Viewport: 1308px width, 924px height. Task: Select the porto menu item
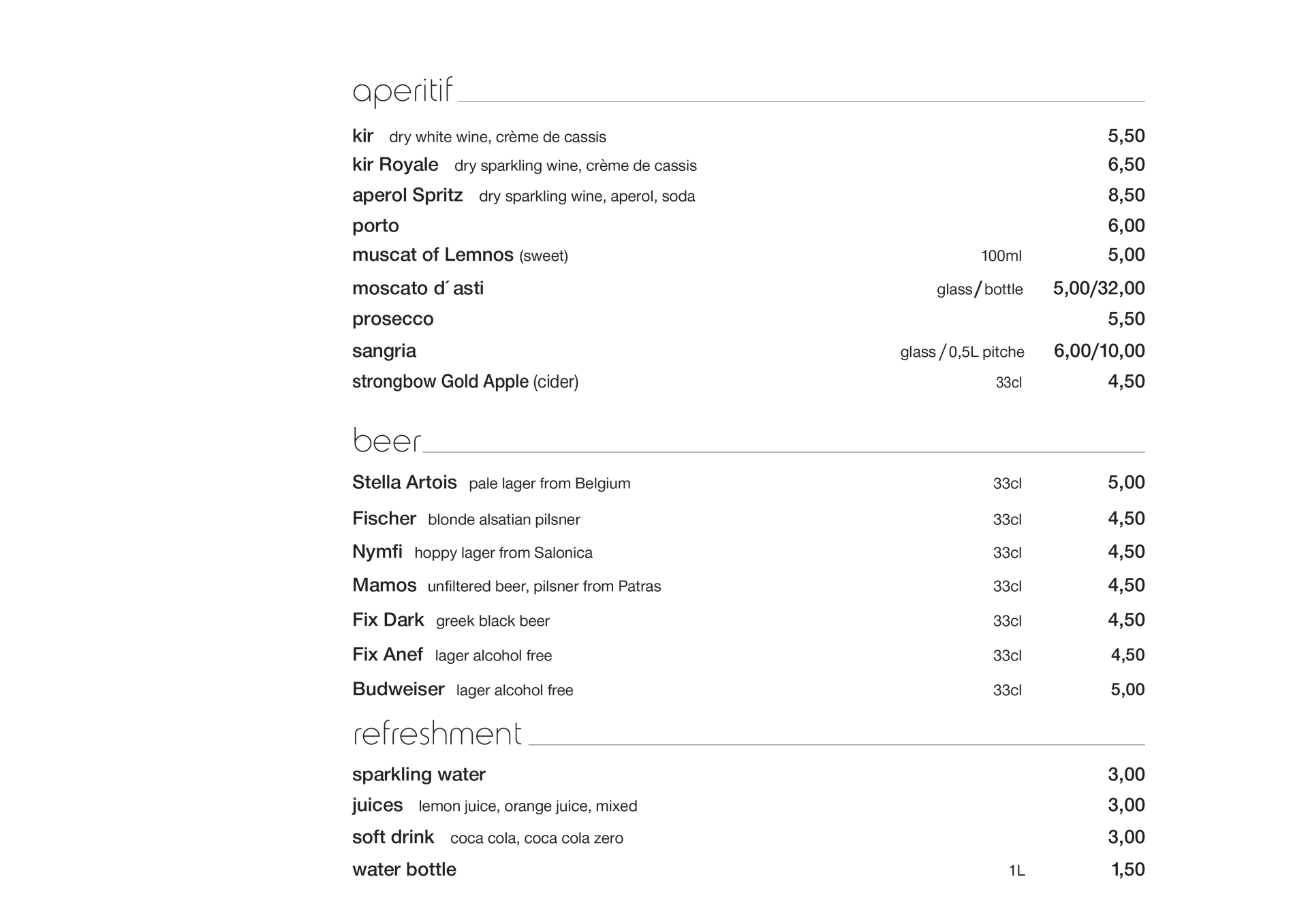(x=375, y=225)
